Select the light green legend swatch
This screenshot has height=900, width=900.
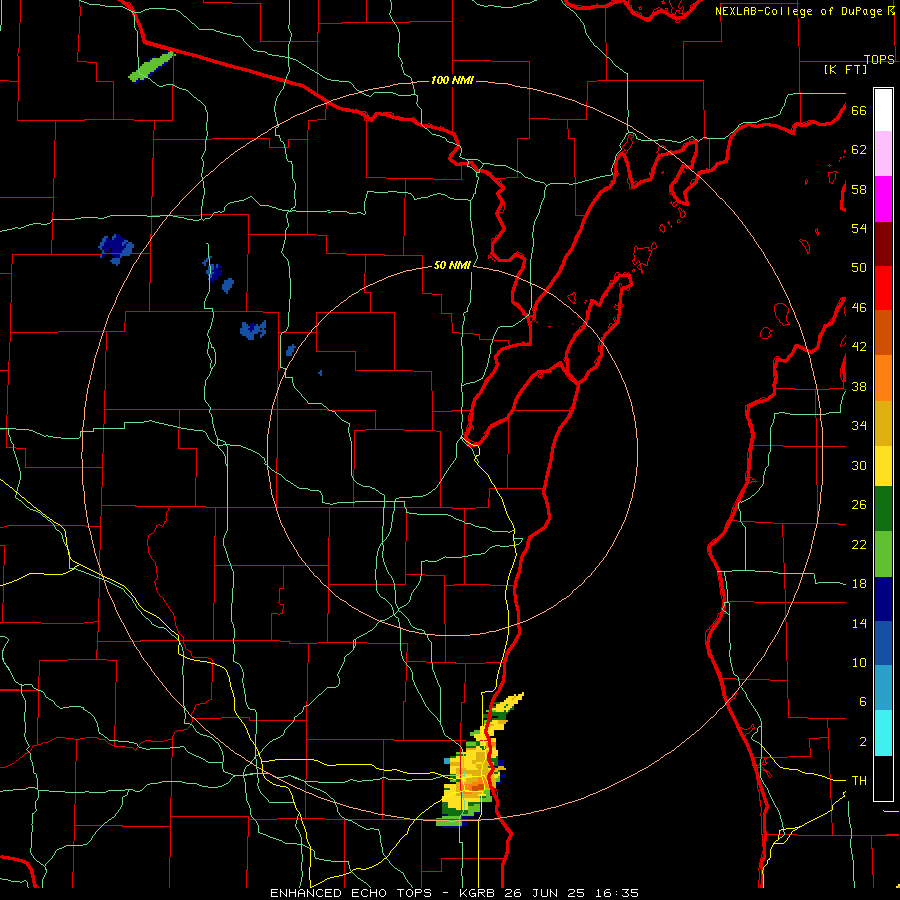pos(883,554)
